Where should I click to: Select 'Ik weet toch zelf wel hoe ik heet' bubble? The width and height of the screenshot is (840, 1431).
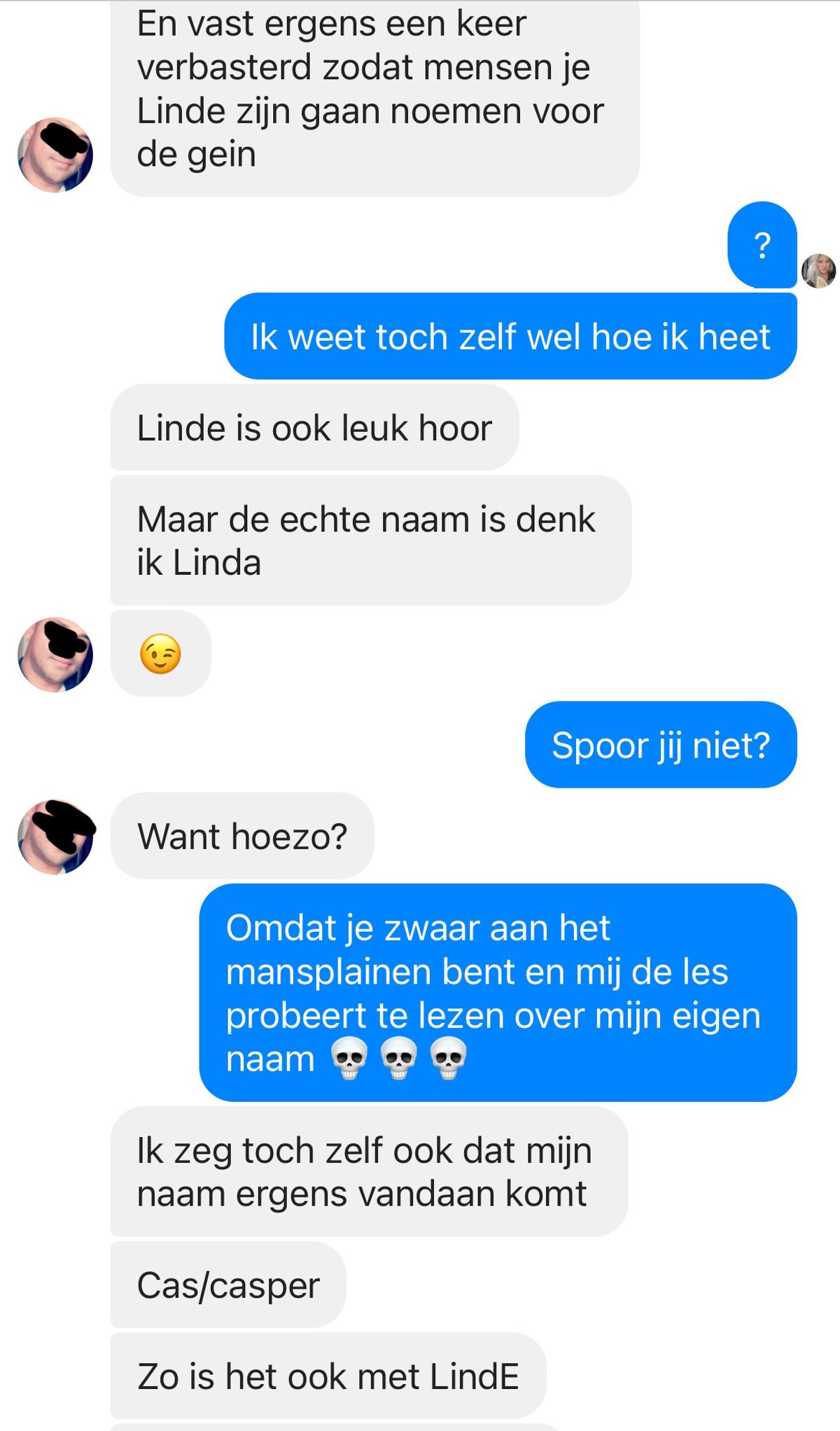[x=510, y=336]
